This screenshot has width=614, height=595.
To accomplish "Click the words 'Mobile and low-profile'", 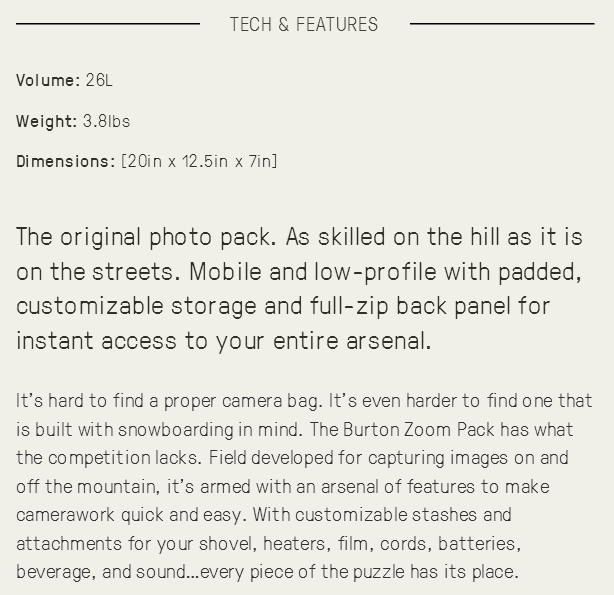I will (313, 272).
